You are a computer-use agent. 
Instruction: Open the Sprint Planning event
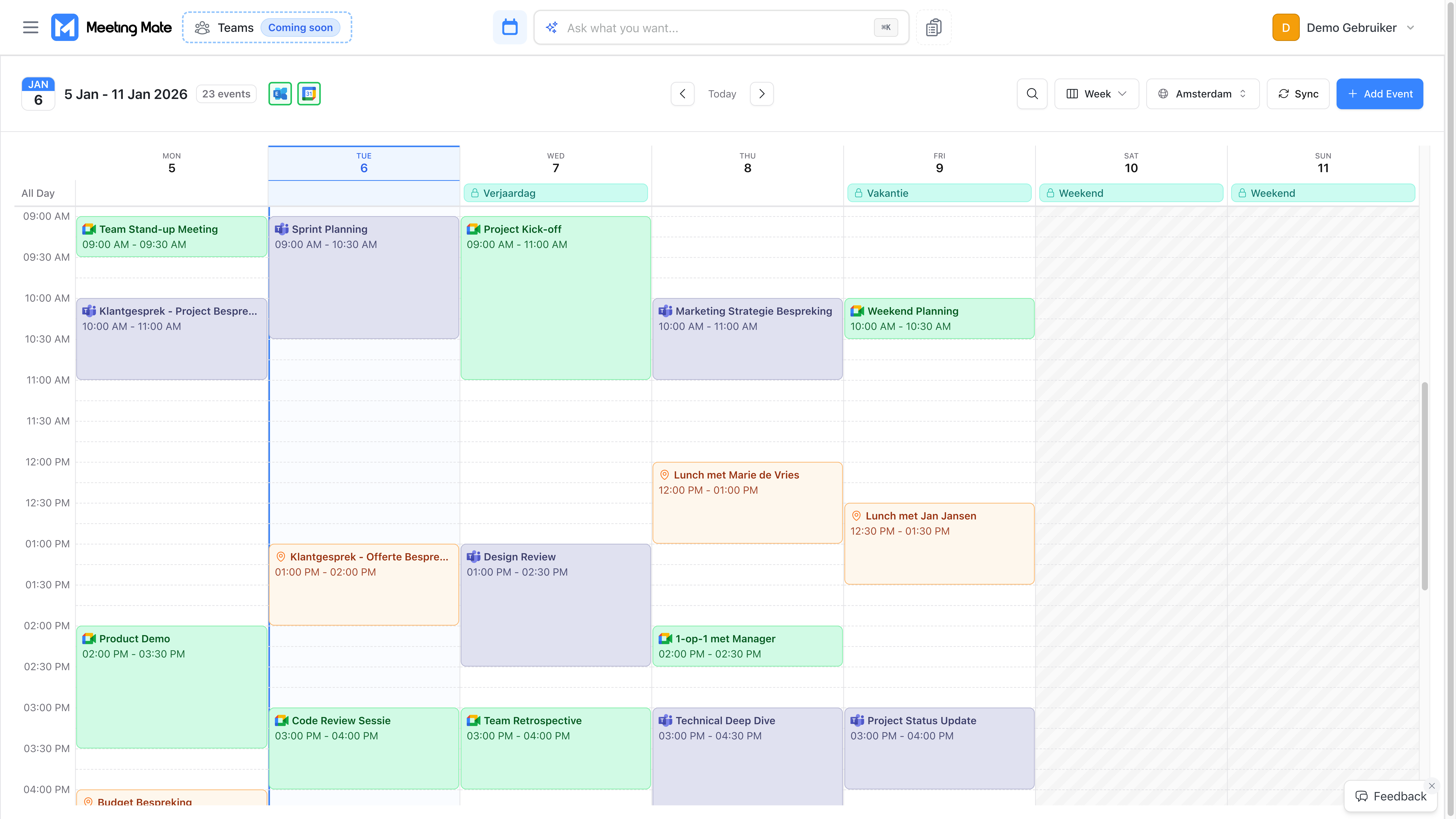(364, 278)
